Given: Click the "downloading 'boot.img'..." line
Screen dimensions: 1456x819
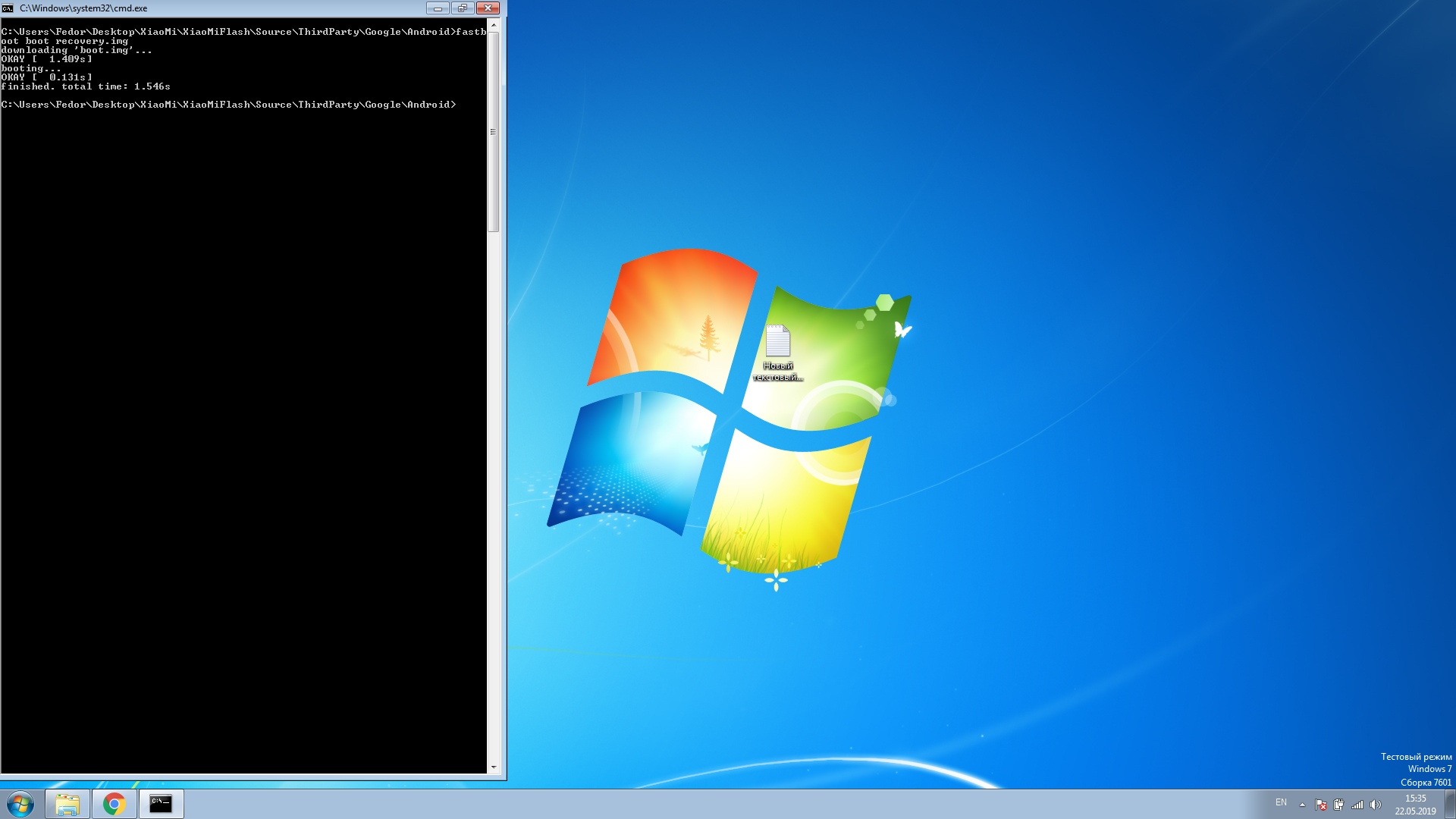Looking at the screenshot, I should pos(77,50).
